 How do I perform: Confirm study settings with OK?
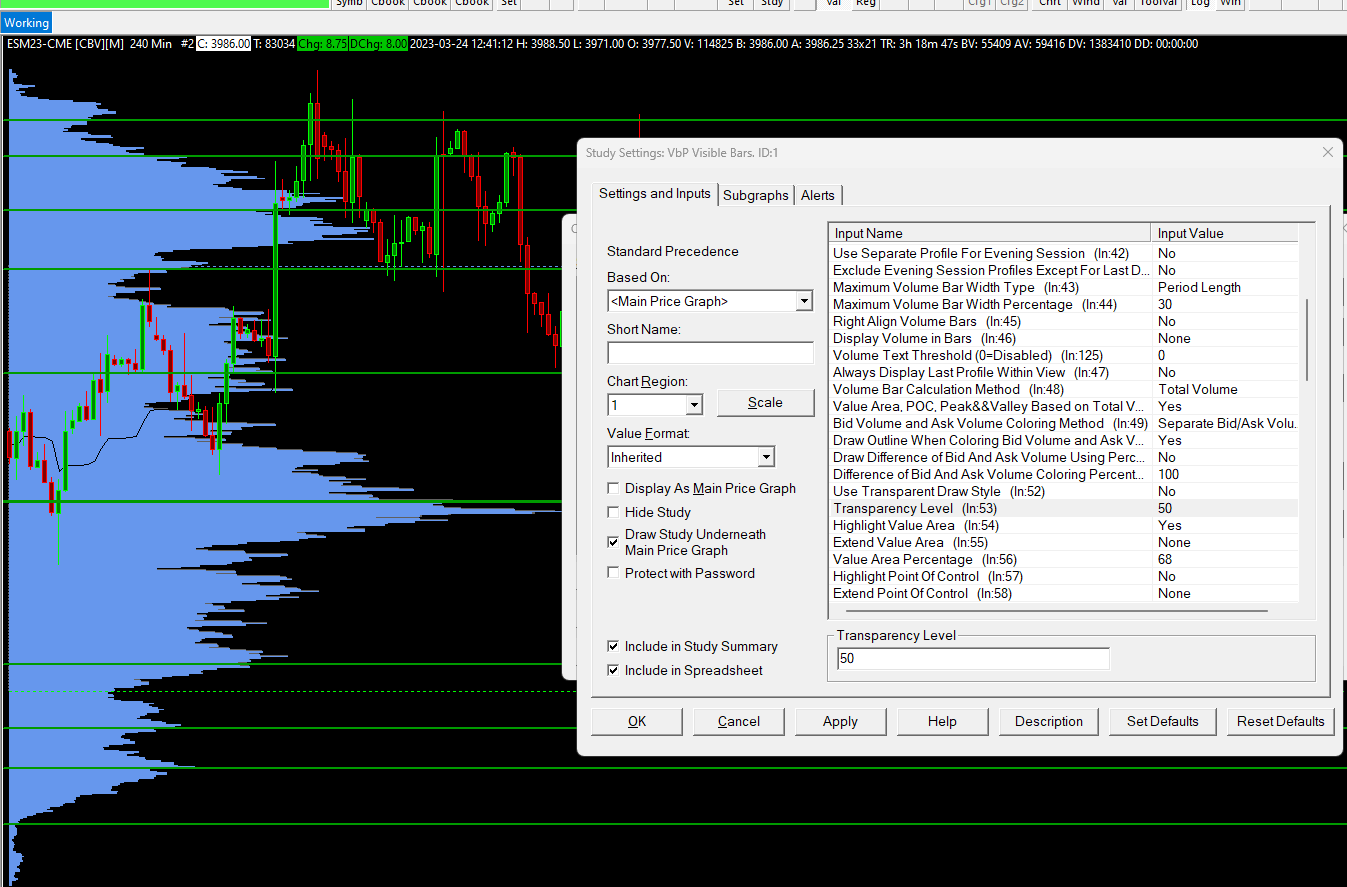tap(637, 721)
